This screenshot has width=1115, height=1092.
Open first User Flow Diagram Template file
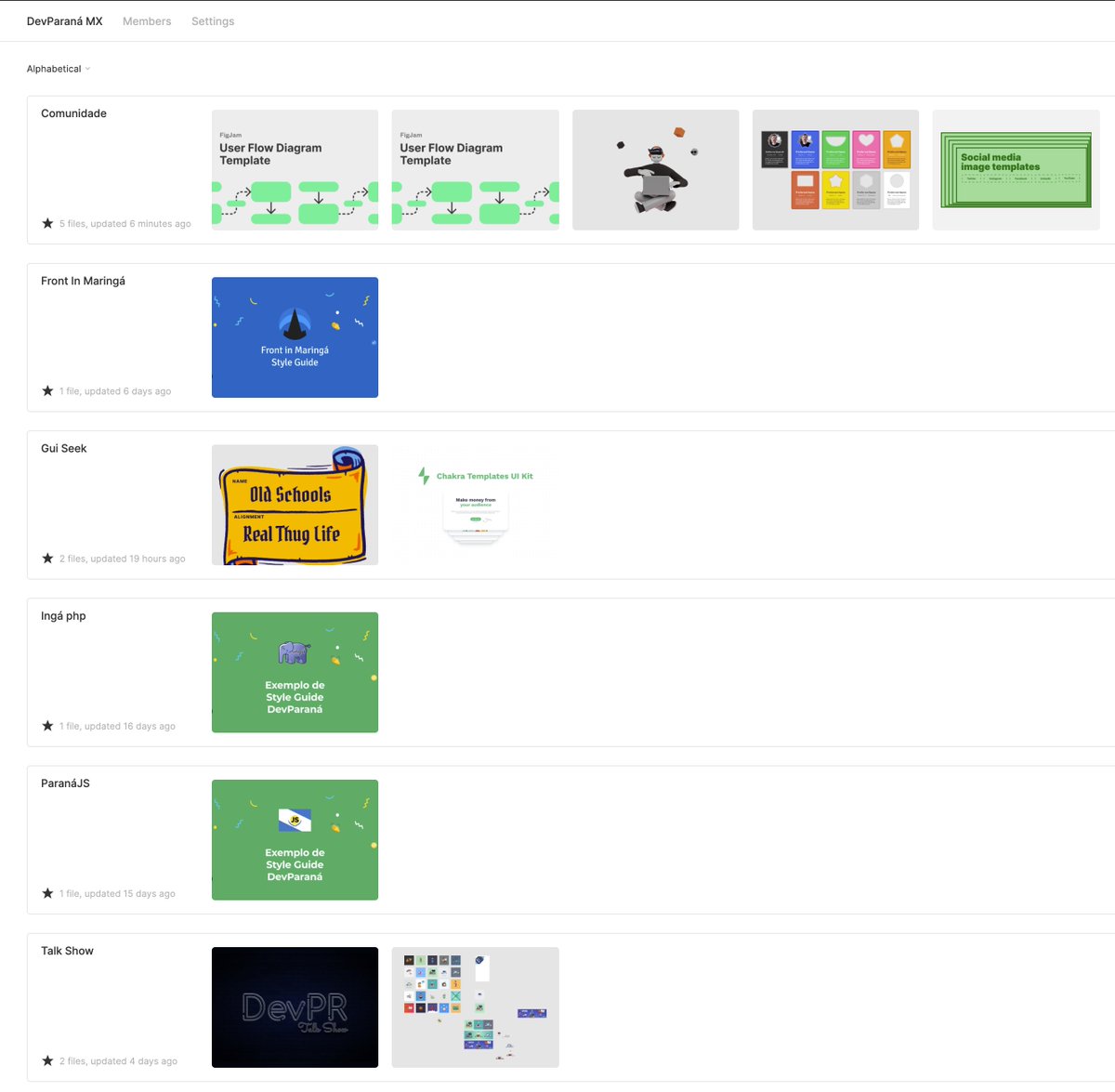tap(295, 170)
